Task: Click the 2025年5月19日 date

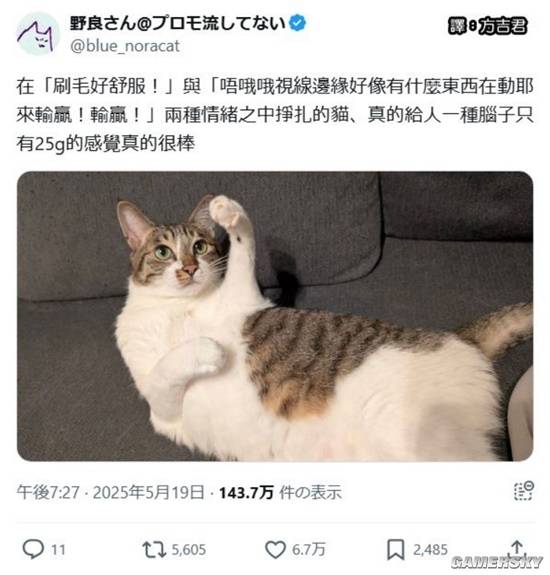Action: [x=149, y=492]
